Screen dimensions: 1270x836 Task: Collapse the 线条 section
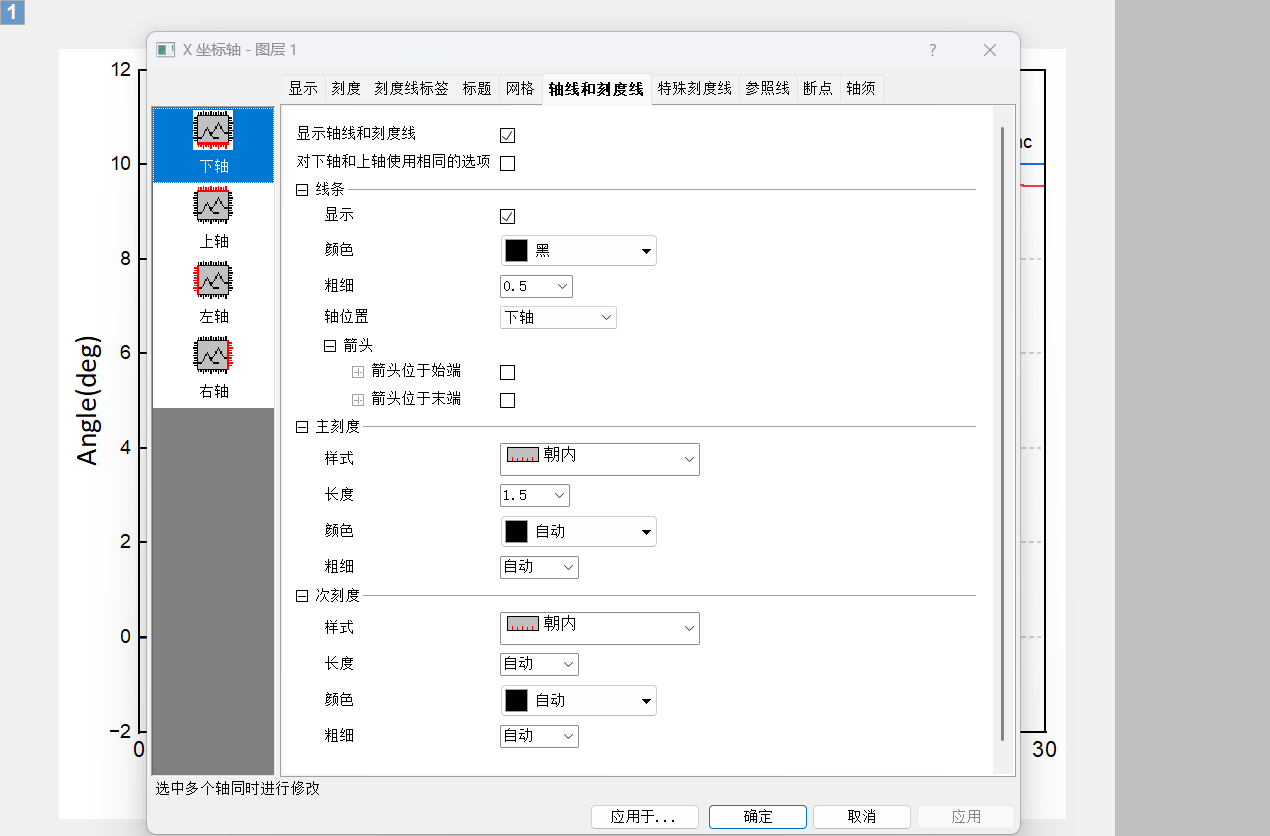point(301,189)
